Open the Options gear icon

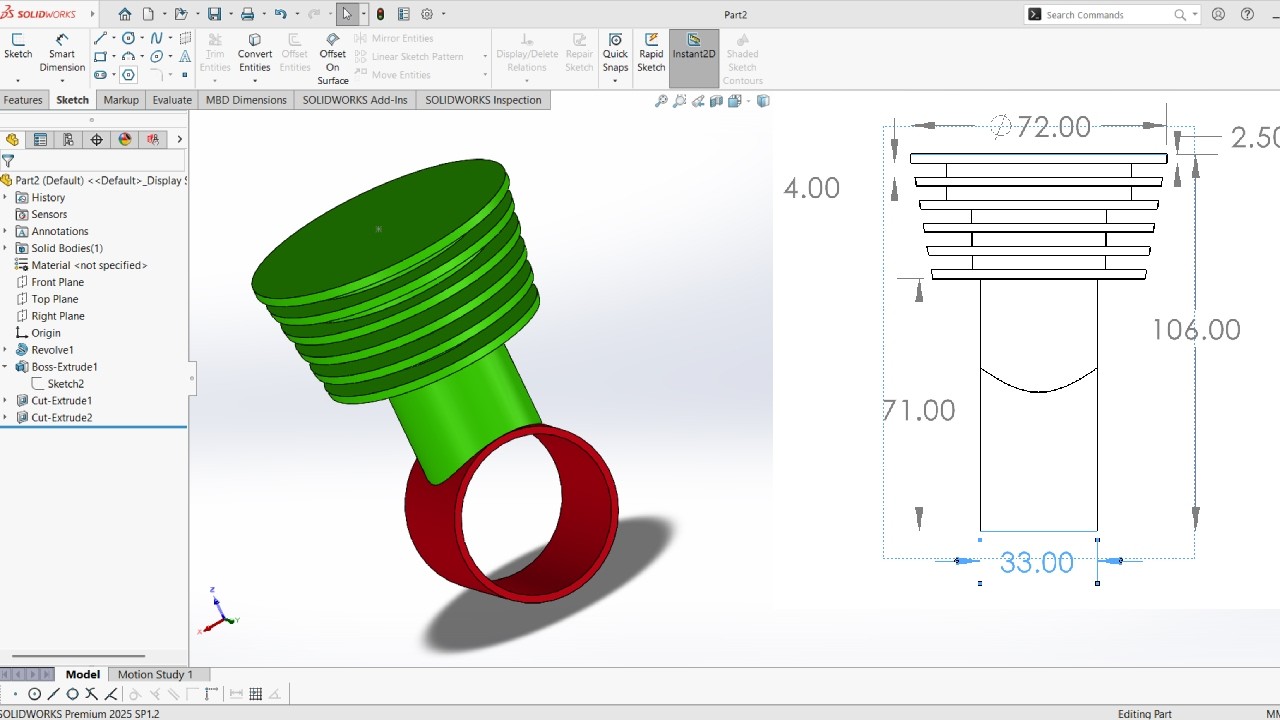427,14
